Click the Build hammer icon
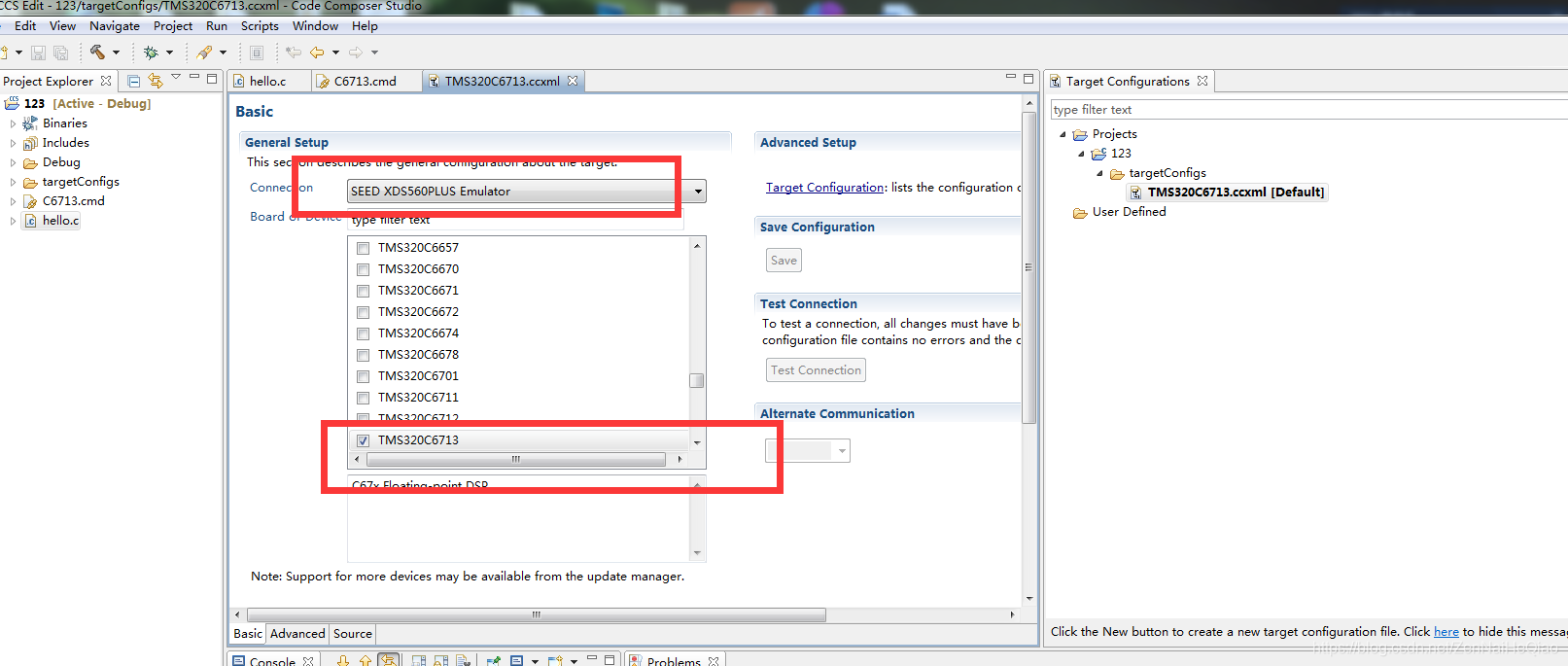Viewport: 1568px width, 666px height. (x=97, y=52)
